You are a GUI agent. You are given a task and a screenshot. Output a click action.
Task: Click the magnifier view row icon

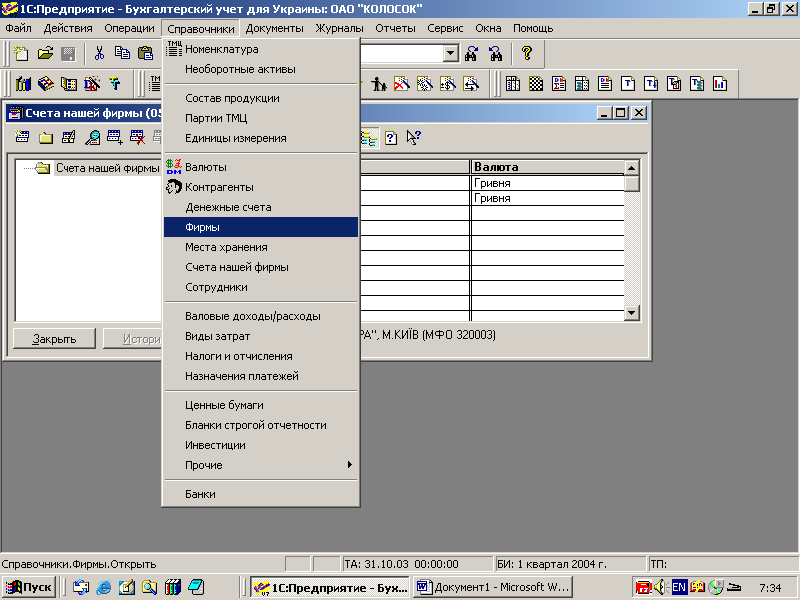92,137
